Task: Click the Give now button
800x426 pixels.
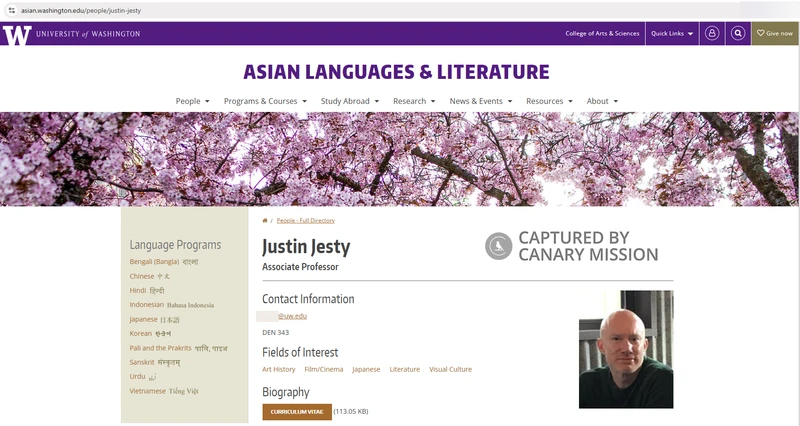Action: pyautogui.click(x=774, y=34)
